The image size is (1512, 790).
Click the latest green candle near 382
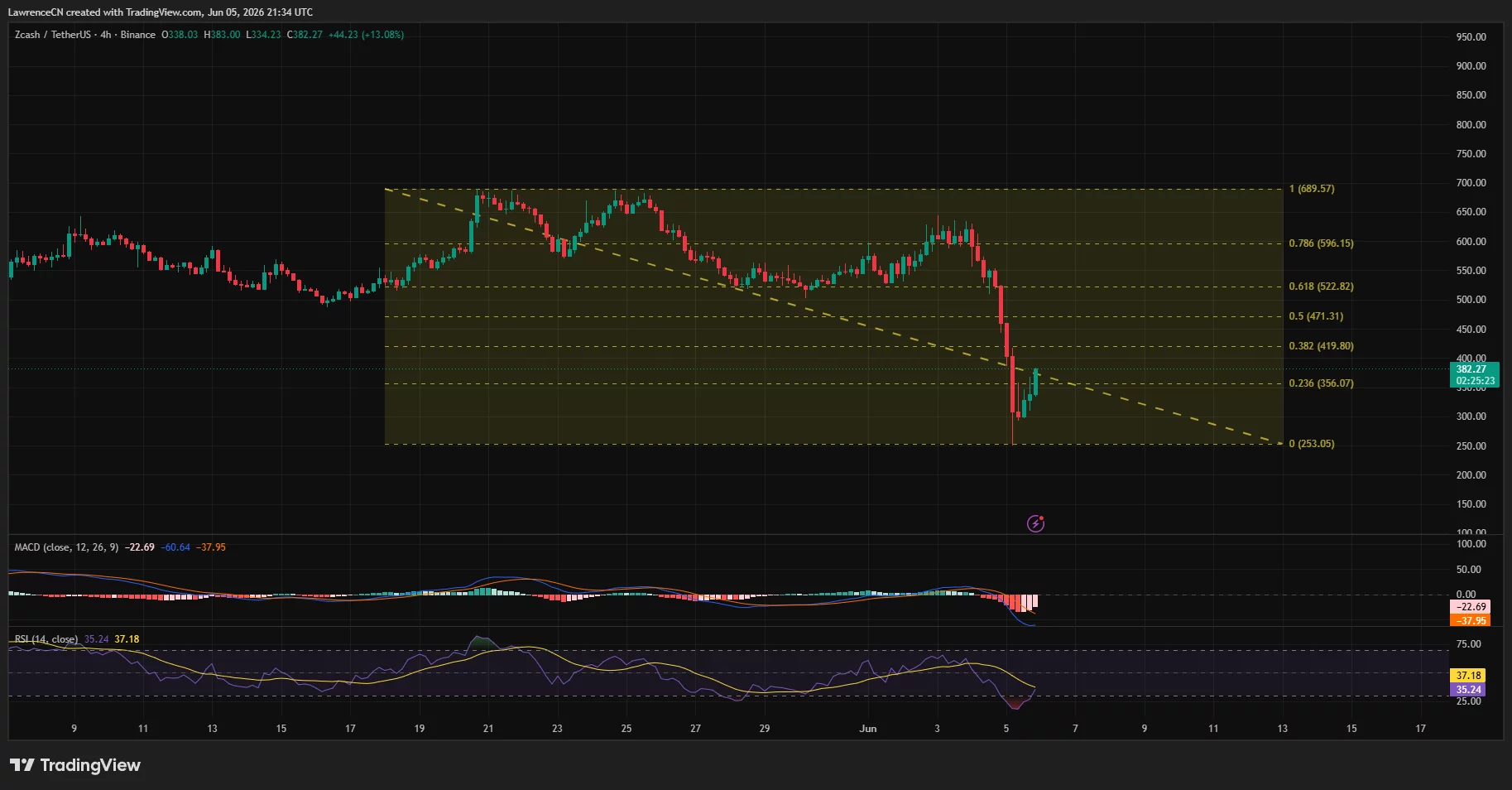pos(1035,381)
